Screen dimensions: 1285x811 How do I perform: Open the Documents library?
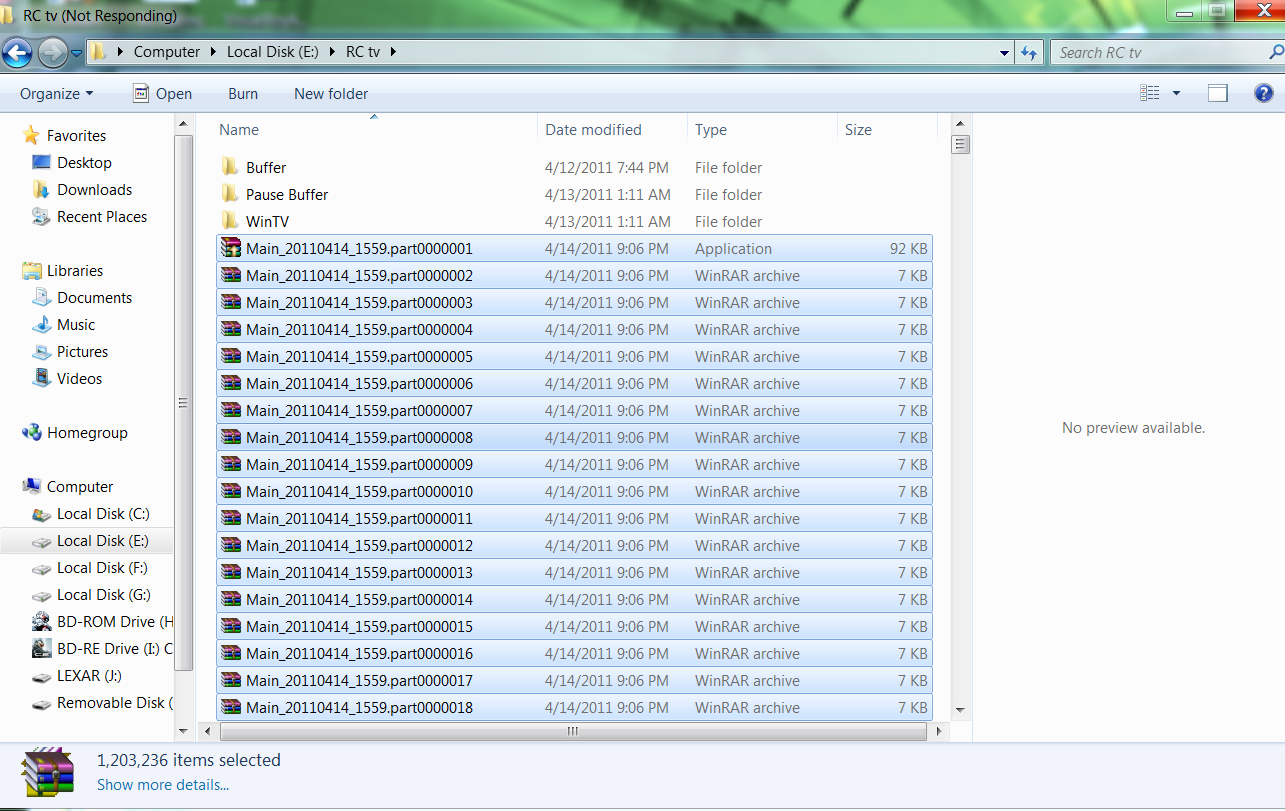click(94, 297)
